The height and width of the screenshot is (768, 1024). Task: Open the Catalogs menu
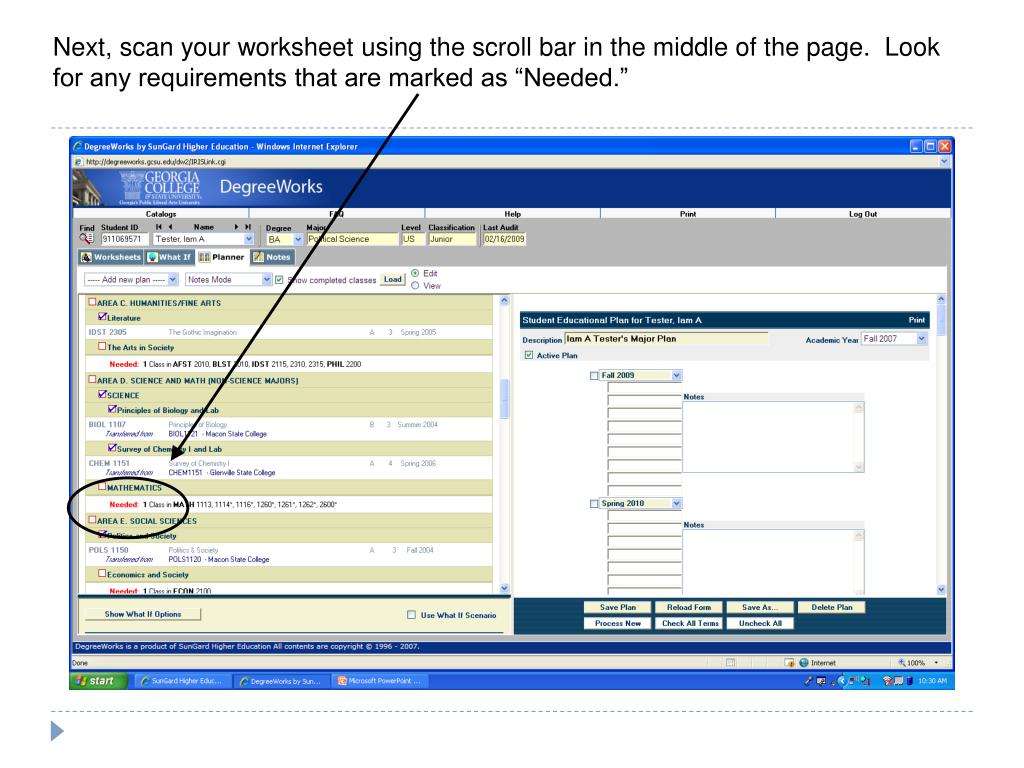(x=161, y=214)
